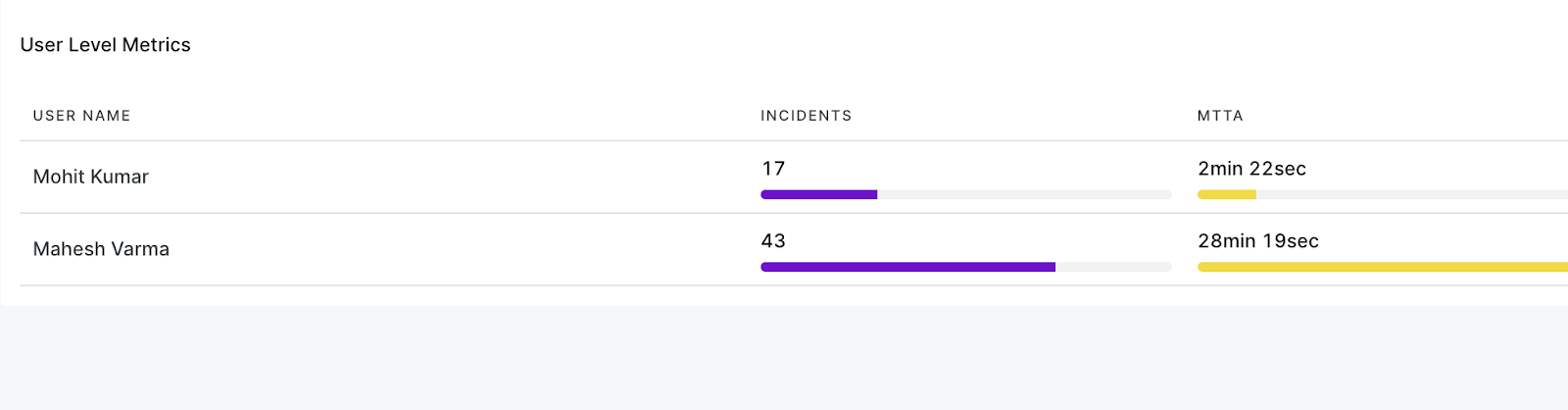Image resolution: width=1568 pixels, height=410 pixels.
Task: Open Mohit Kumar's user name
Action: click(91, 177)
